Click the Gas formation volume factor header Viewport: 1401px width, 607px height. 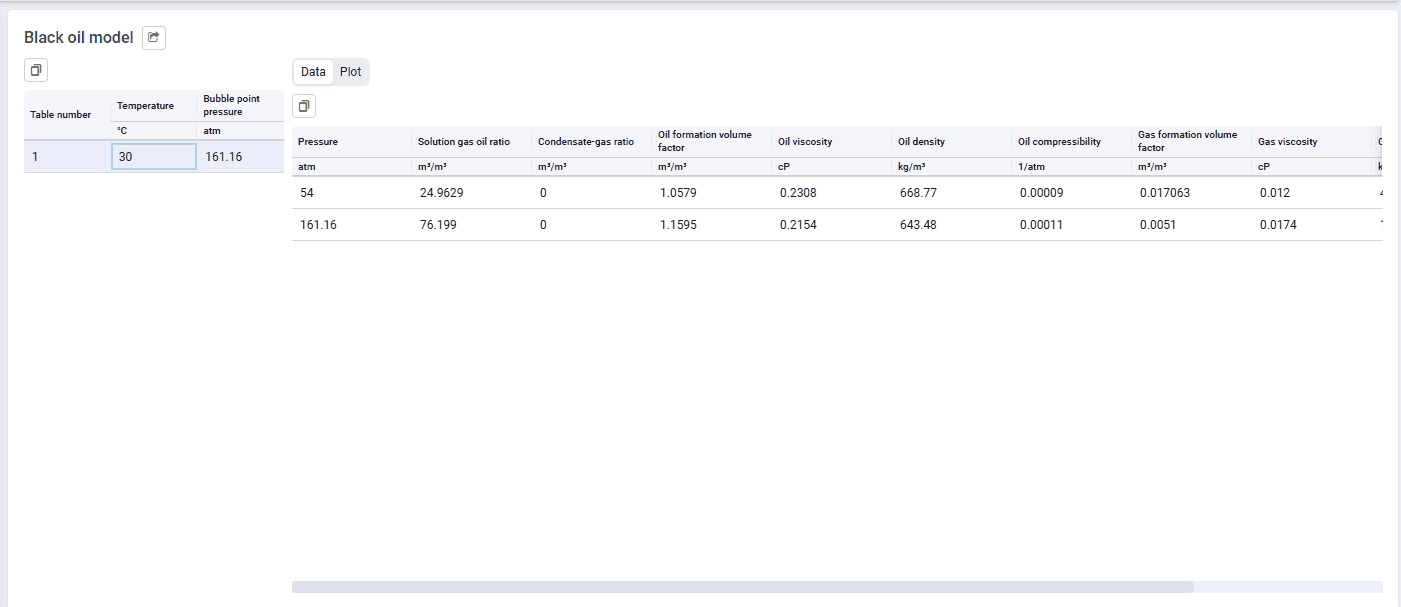pyautogui.click(x=1192, y=142)
